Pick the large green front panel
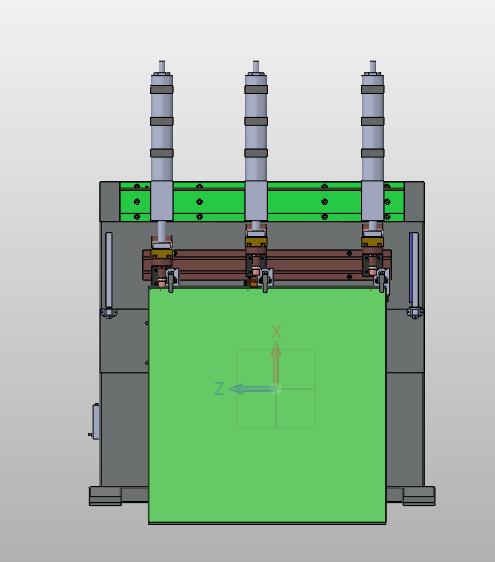The width and height of the screenshot is (495, 562). tap(267, 406)
